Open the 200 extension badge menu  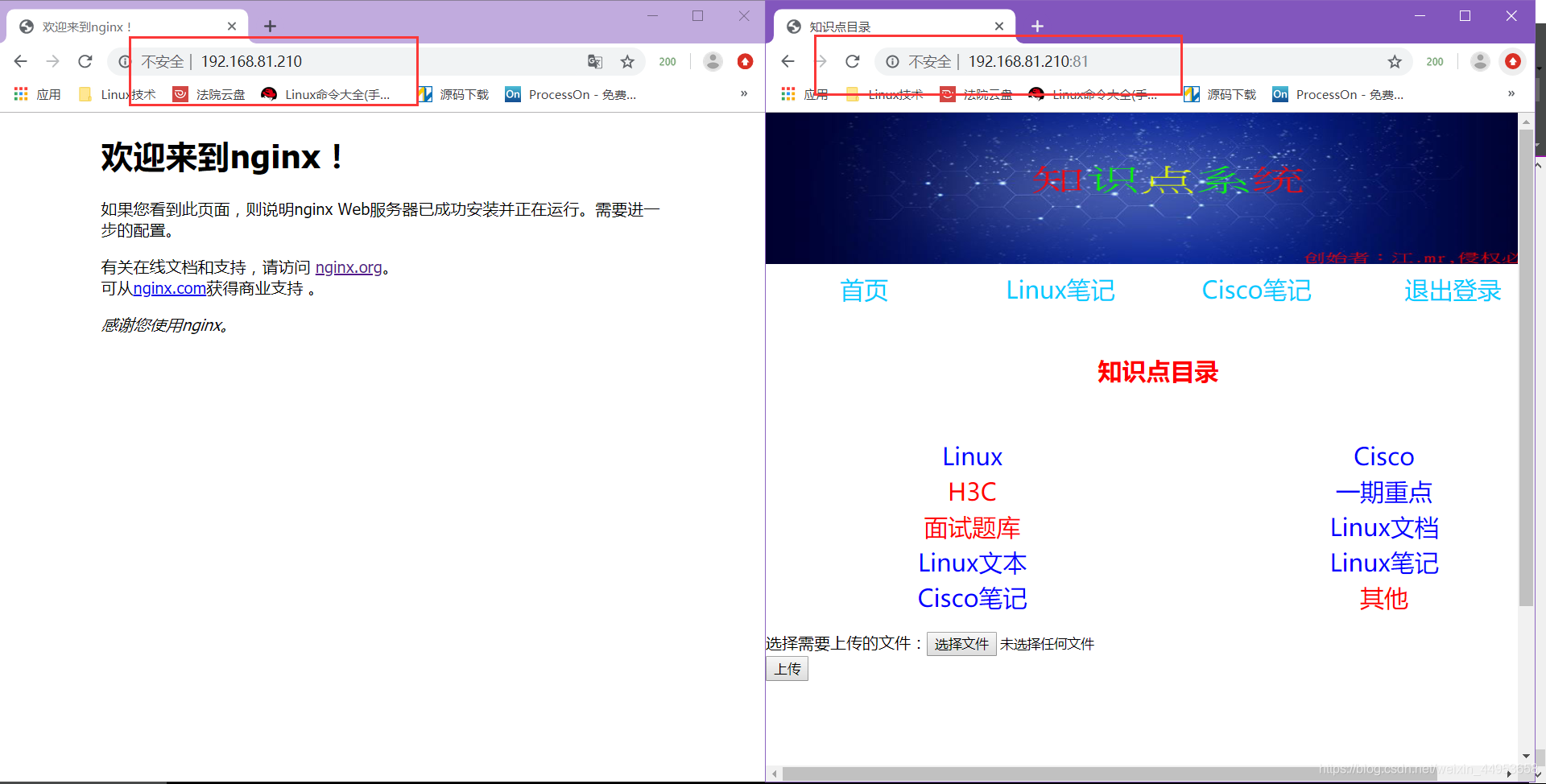click(x=667, y=61)
